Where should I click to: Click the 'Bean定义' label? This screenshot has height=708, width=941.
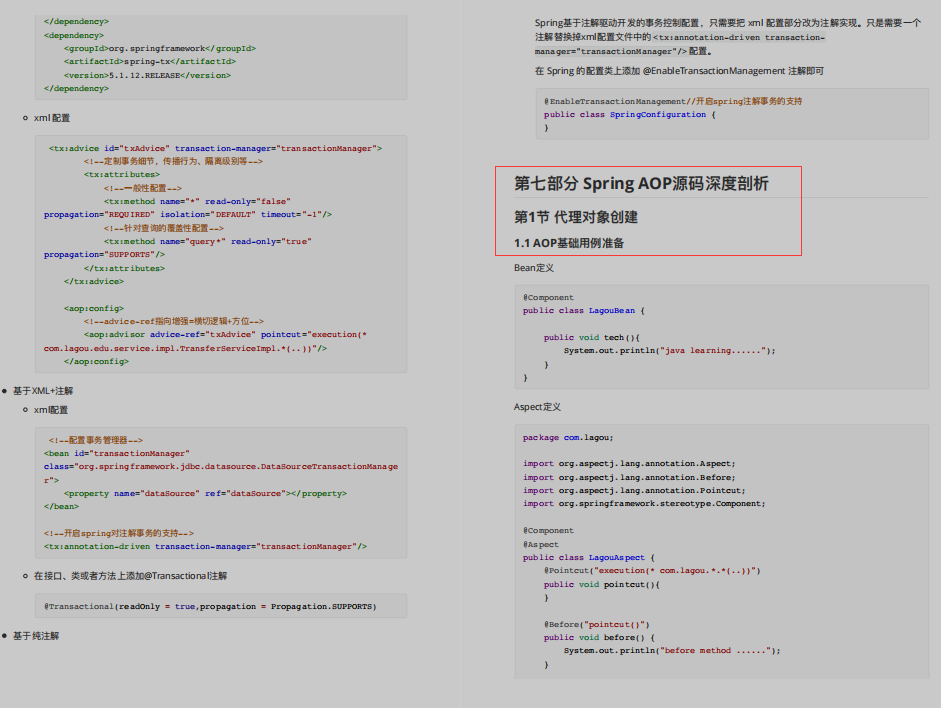pos(534,268)
